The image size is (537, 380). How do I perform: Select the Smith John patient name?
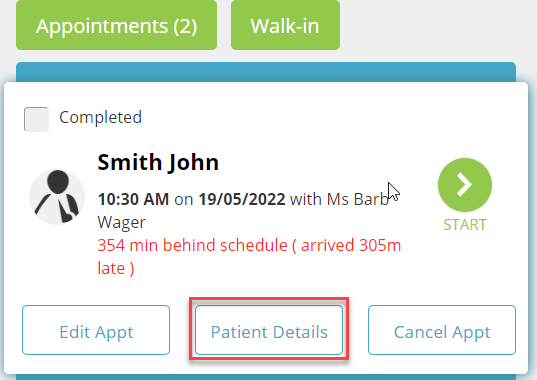pyautogui.click(x=158, y=162)
